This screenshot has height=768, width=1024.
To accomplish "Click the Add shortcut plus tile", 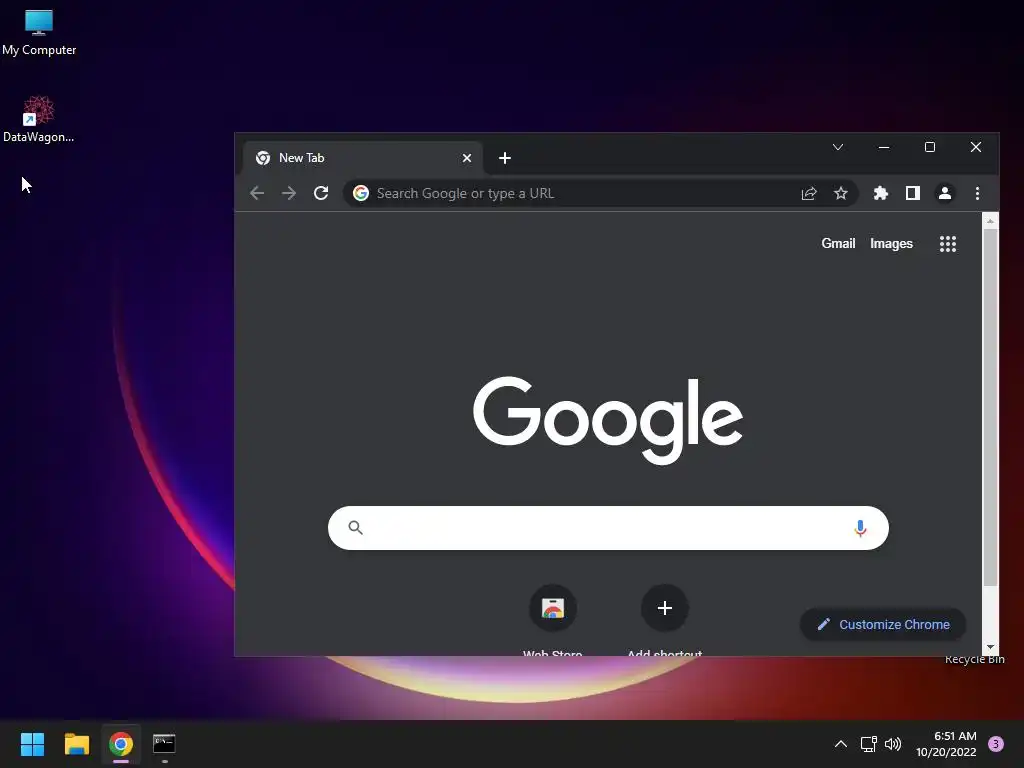I will tap(665, 608).
